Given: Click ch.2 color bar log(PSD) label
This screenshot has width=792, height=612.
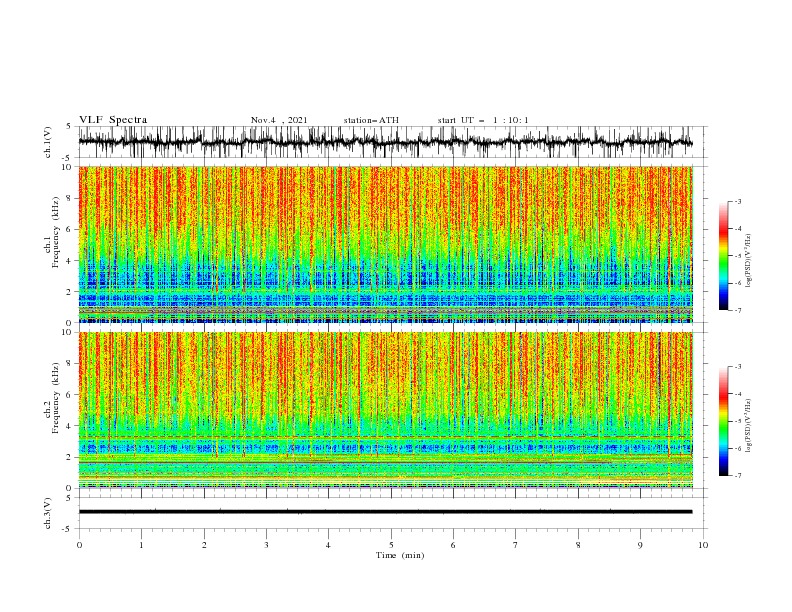Looking at the screenshot, I should click(748, 426).
